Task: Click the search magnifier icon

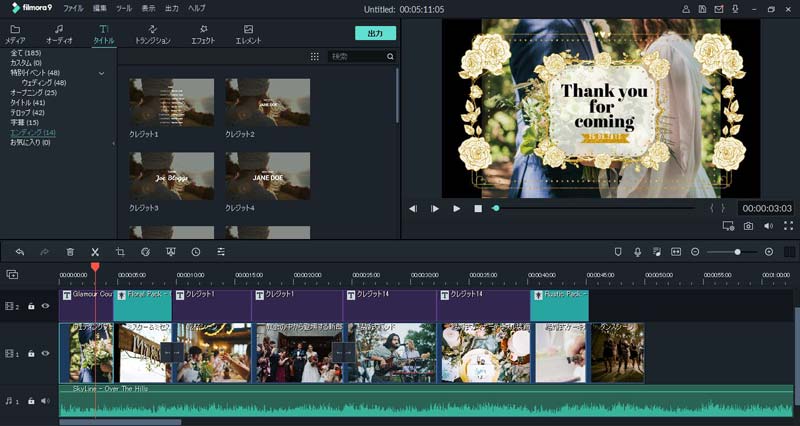Action: tap(390, 57)
